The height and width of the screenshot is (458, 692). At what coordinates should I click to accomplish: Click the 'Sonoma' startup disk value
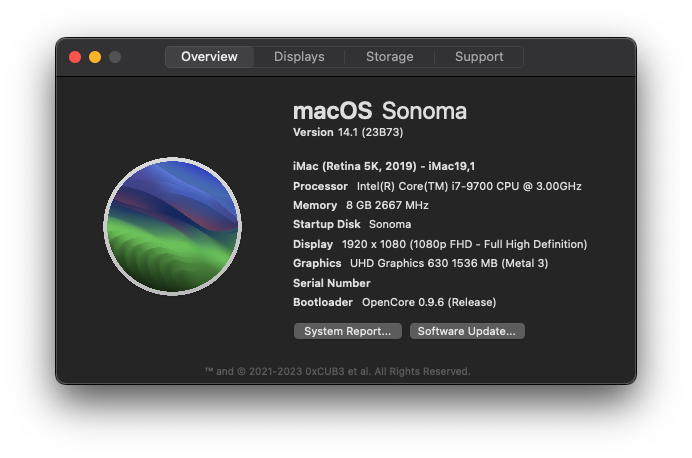(390, 224)
